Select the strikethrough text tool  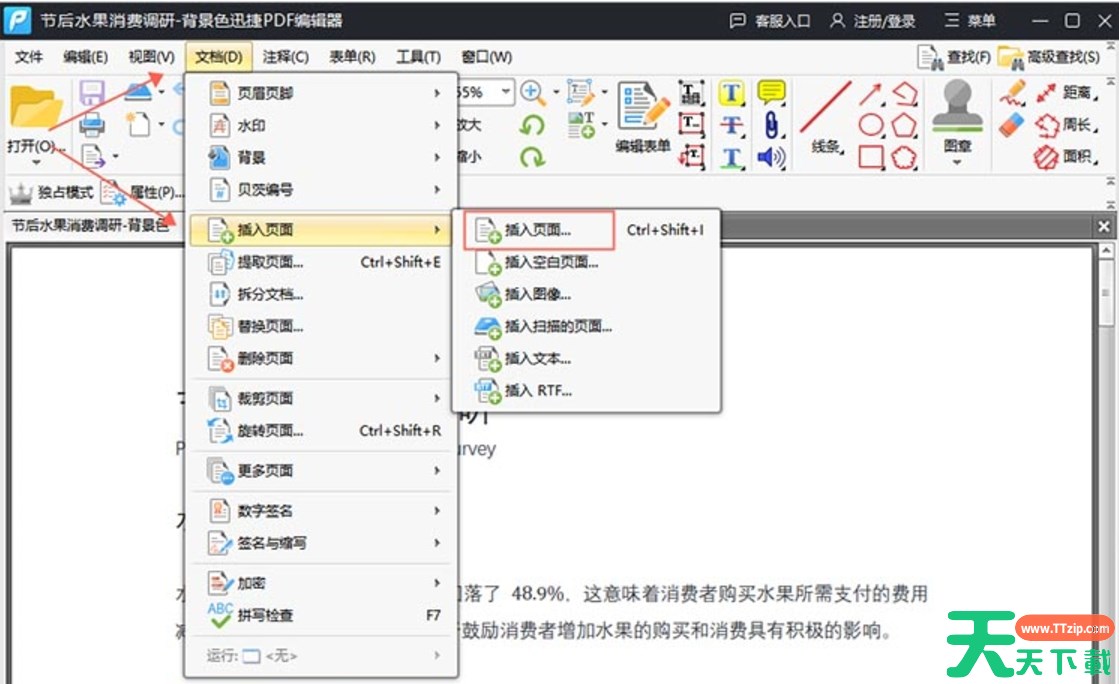coord(731,125)
